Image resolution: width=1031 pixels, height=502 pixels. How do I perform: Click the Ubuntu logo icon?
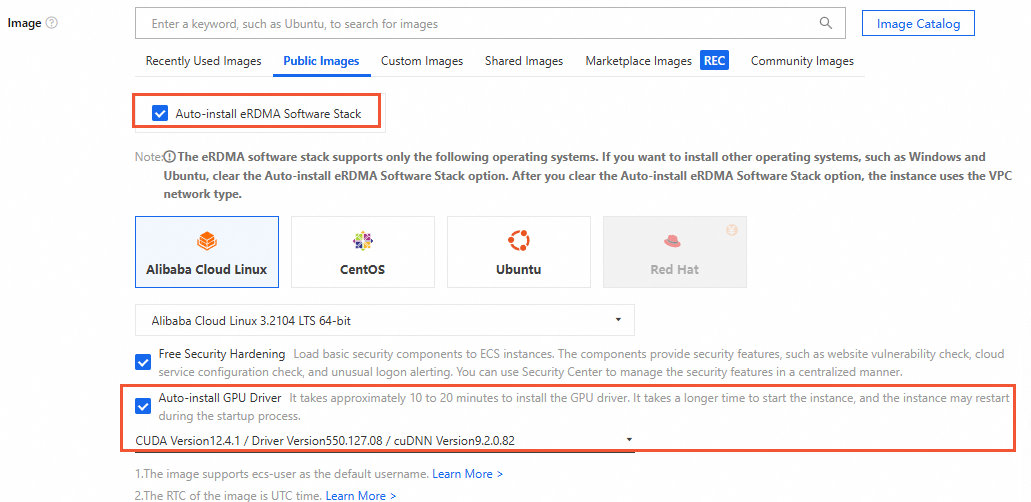(519, 241)
